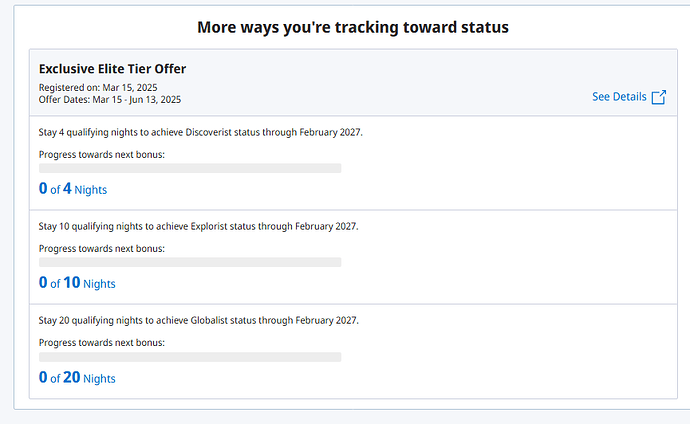Click the '0 of 10 Nights' counter
690x424 pixels.
(x=77, y=283)
